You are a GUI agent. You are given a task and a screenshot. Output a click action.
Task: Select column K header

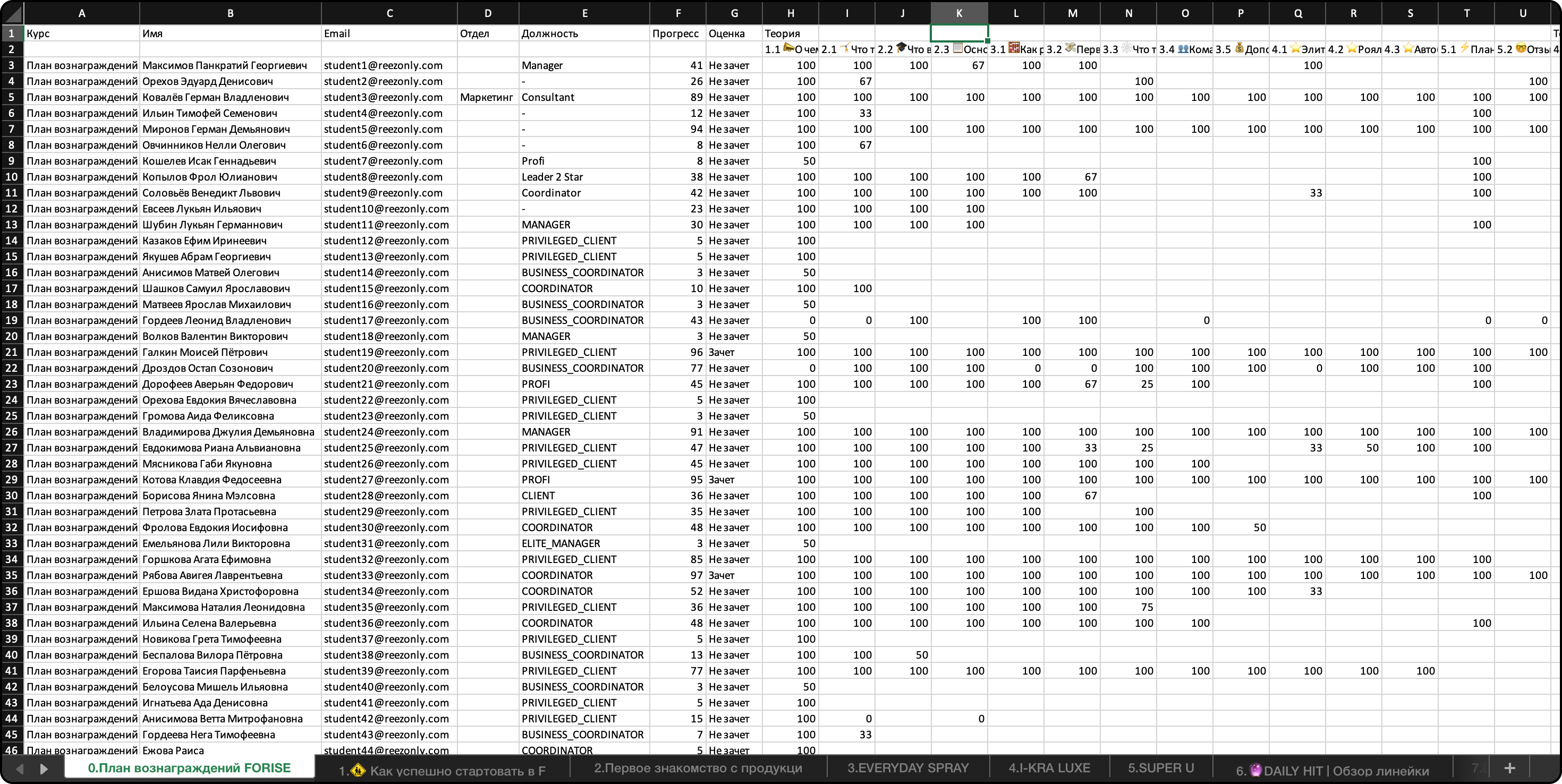(x=958, y=13)
